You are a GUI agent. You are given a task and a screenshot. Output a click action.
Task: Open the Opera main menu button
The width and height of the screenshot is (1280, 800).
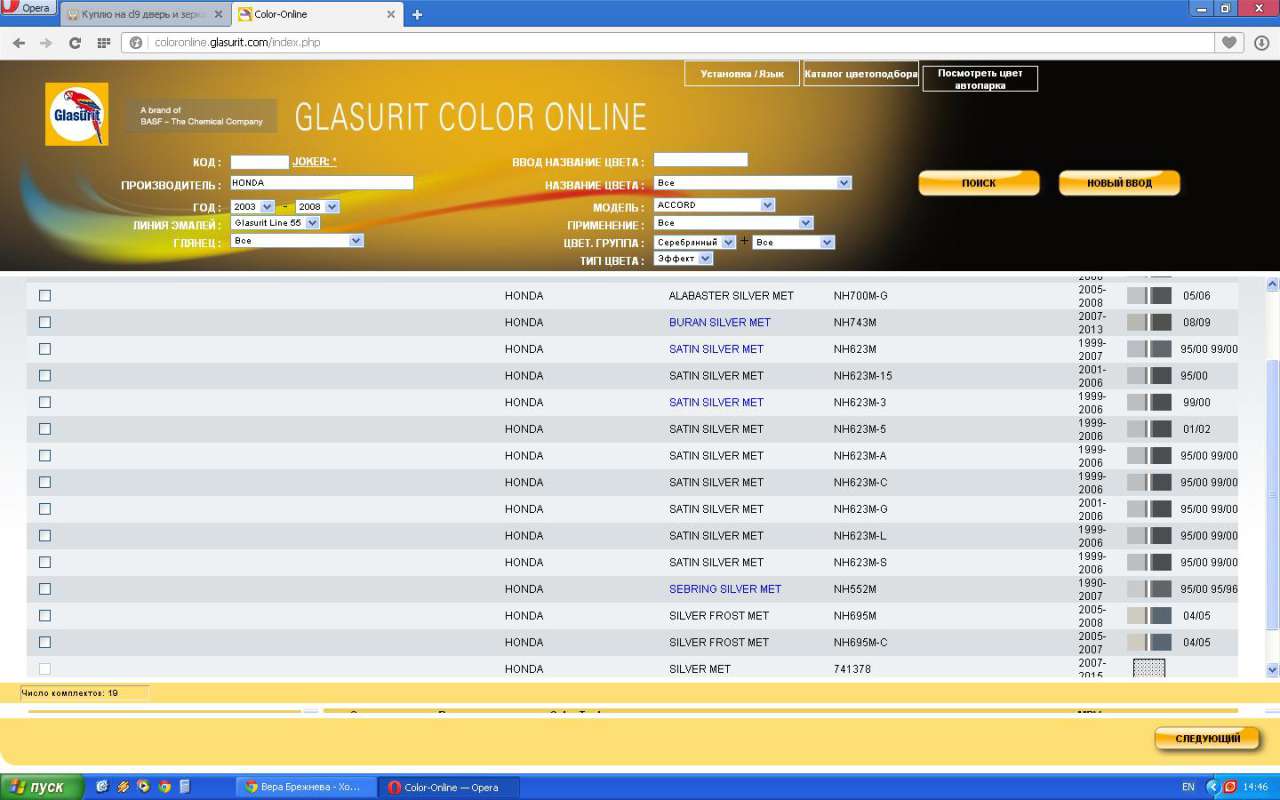[28, 8]
